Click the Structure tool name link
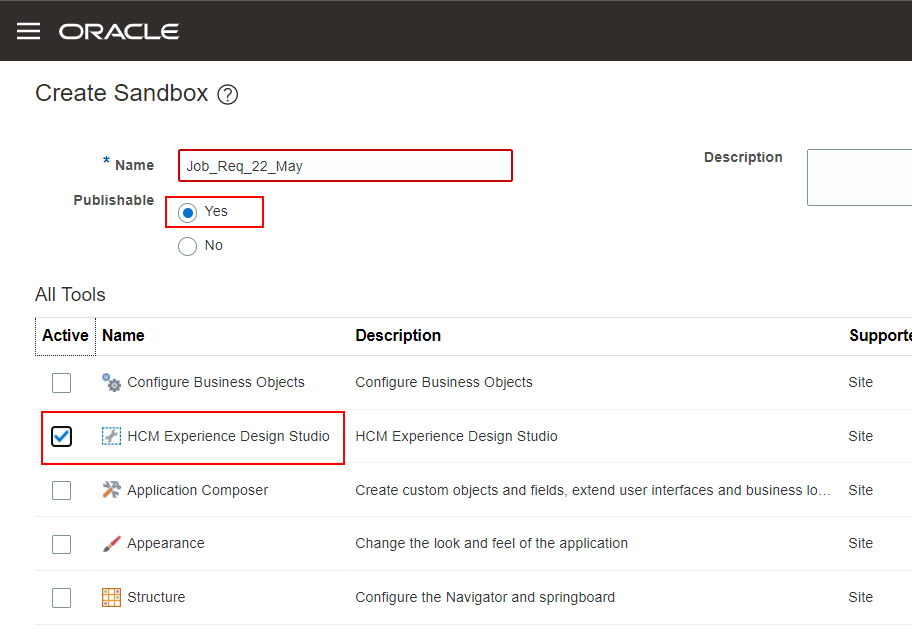This screenshot has height=638, width=912. 157,597
